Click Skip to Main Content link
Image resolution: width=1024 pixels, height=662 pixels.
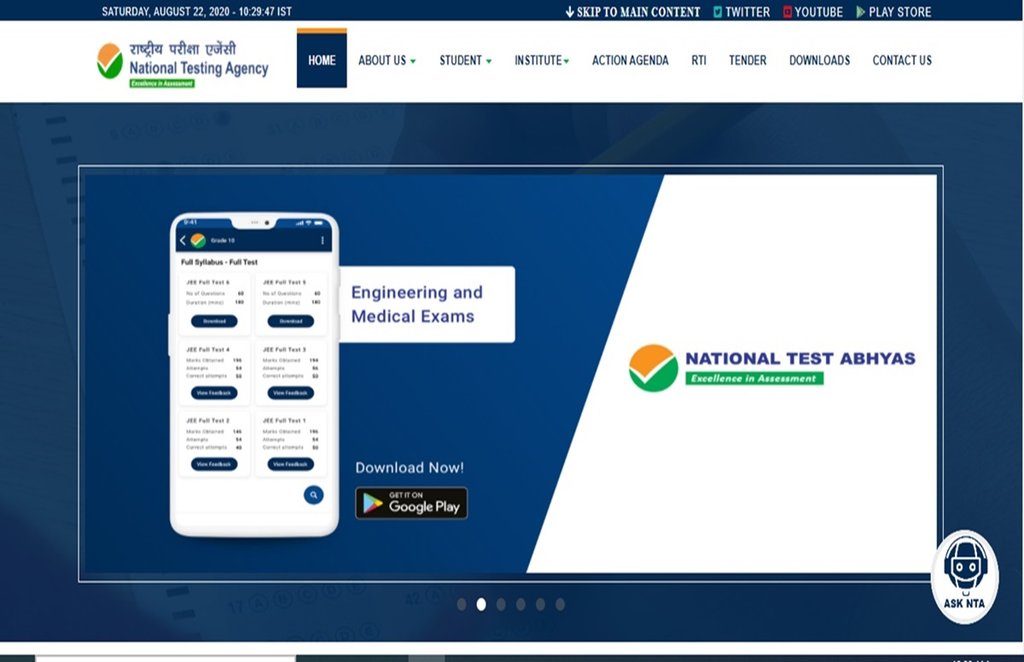(632, 12)
